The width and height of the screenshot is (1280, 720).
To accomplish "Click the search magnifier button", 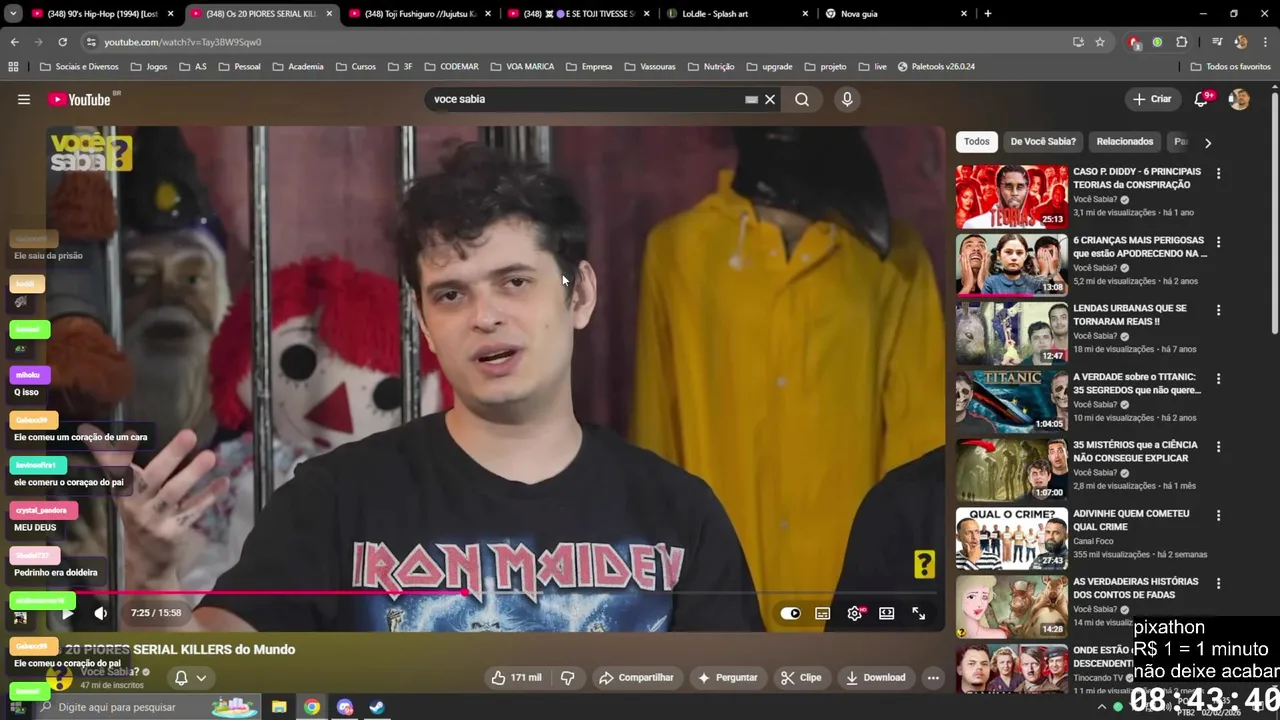I will [802, 99].
